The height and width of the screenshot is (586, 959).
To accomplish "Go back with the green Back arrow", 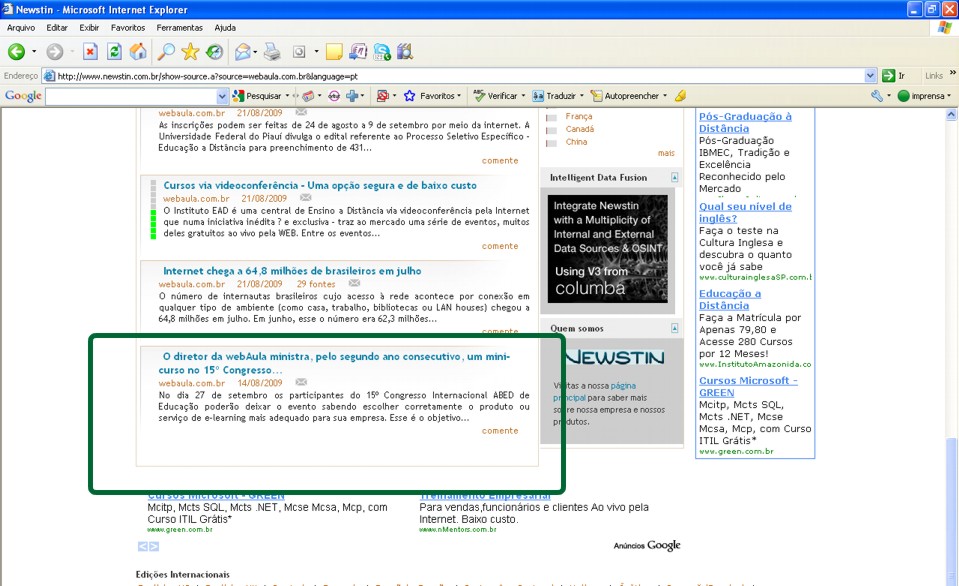I will (x=17, y=52).
